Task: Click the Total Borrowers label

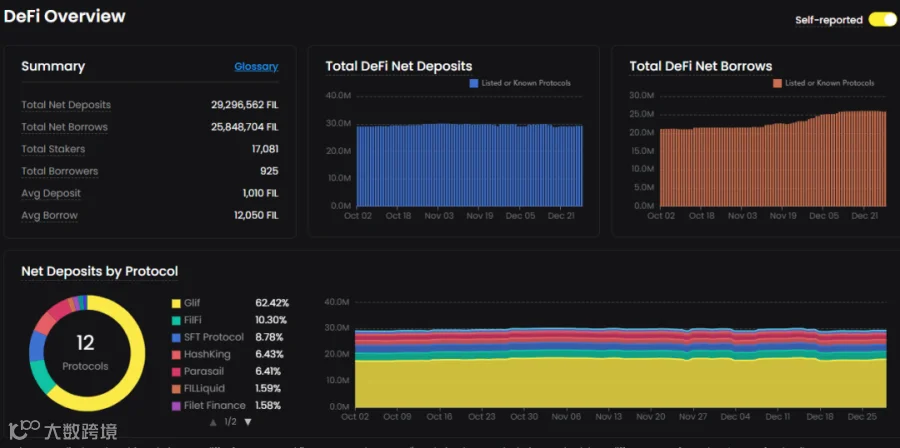Action: (x=60, y=171)
